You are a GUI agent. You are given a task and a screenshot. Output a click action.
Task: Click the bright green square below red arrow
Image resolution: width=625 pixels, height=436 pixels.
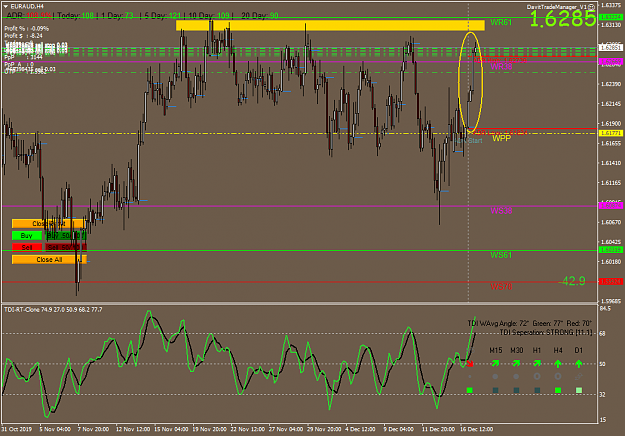[x=470, y=390]
